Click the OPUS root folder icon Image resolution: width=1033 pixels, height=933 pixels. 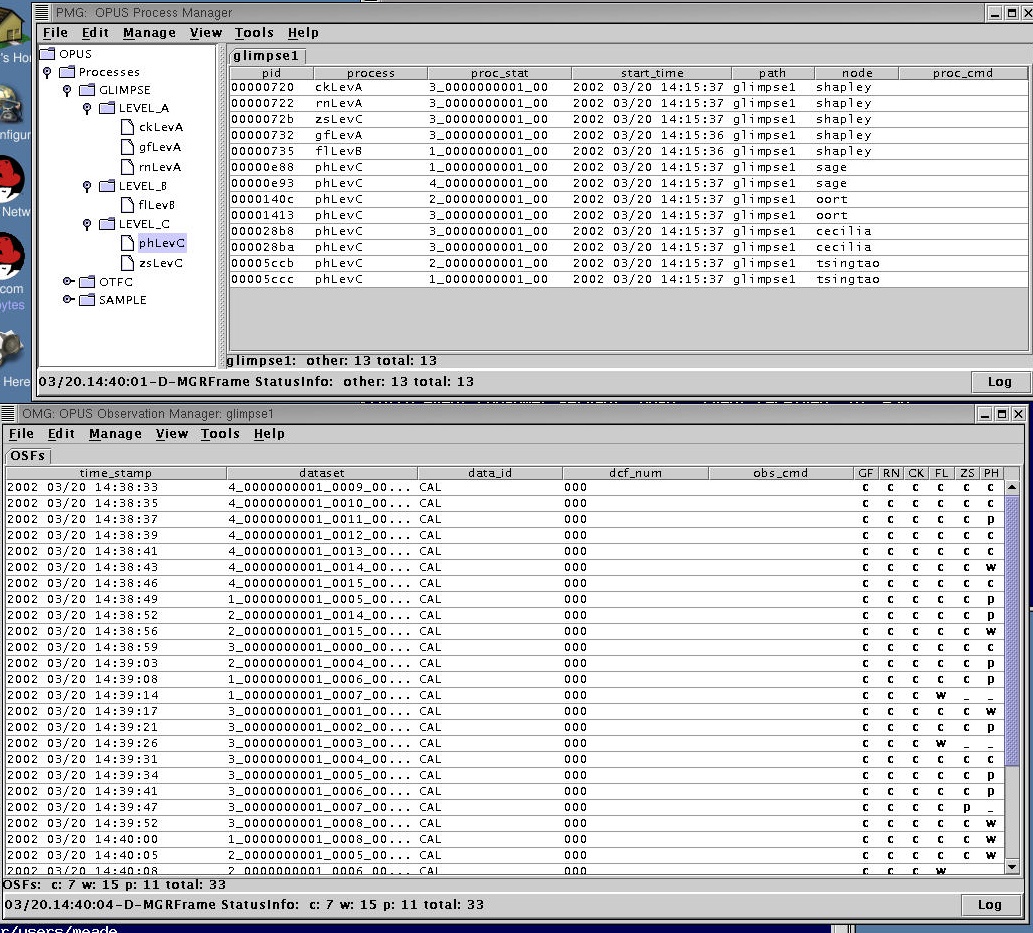47,53
